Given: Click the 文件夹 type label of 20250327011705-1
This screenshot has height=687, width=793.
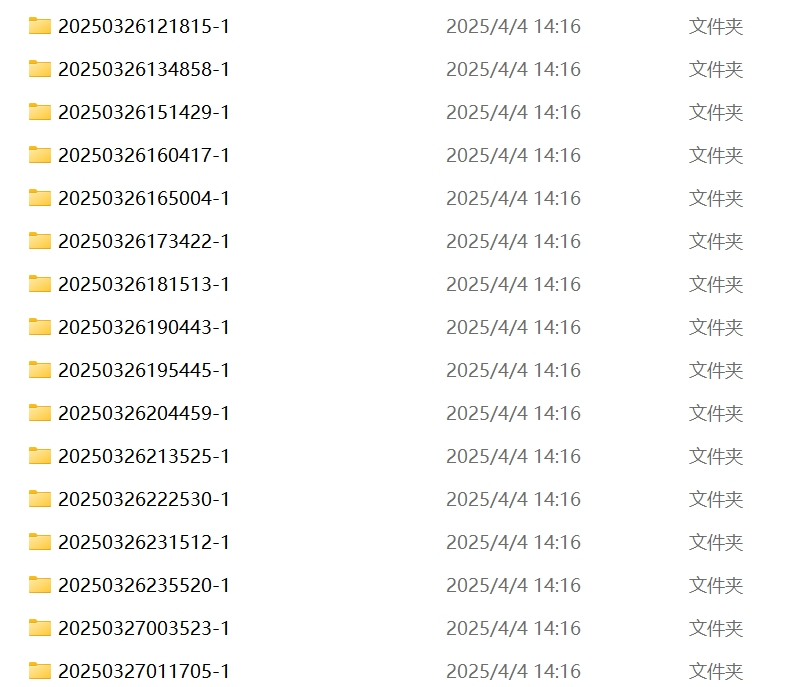Looking at the screenshot, I should coord(716,671).
